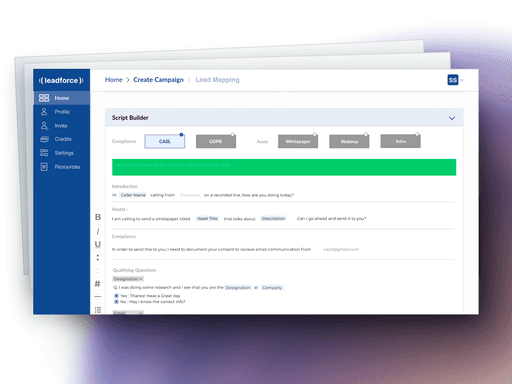This screenshot has height=384, width=512.
Task: Click the 'Introduction' section label
Action: (x=125, y=186)
